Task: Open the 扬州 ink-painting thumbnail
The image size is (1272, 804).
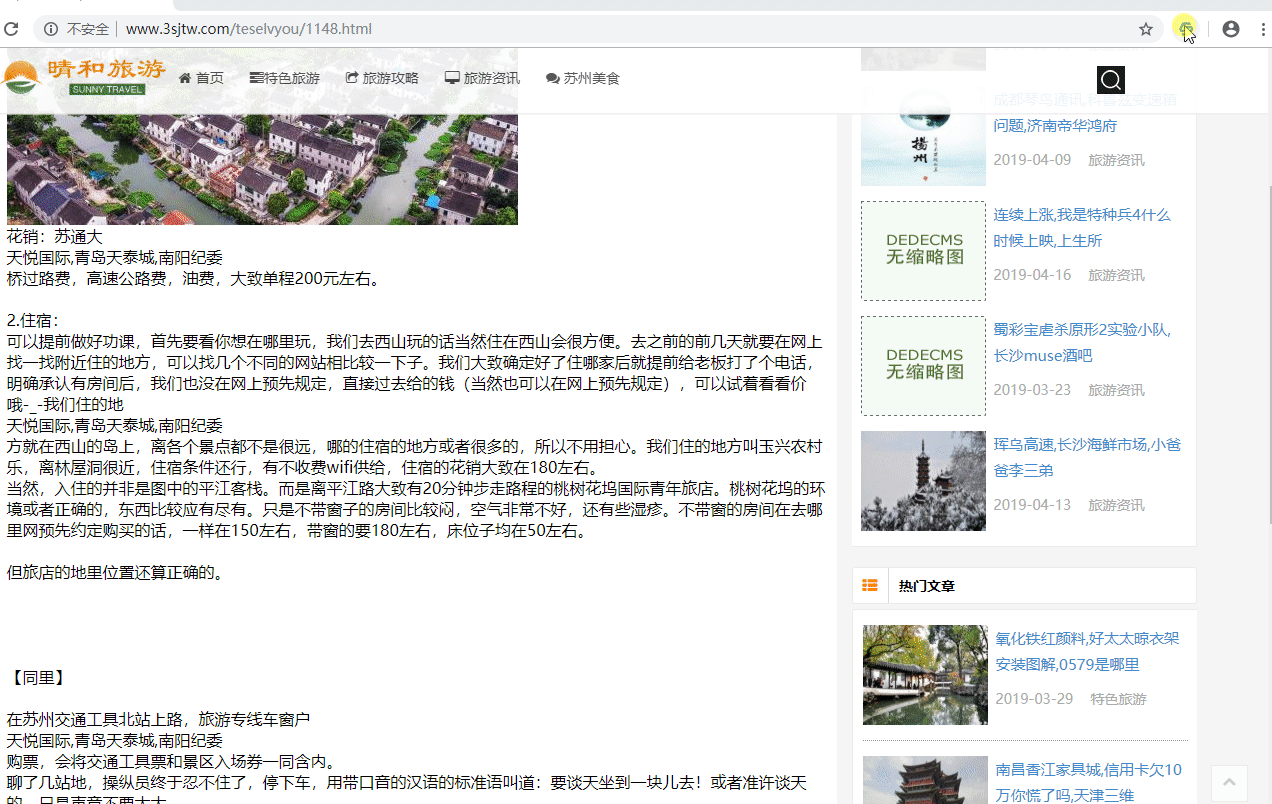Action: pyautogui.click(x=923, y=136)
